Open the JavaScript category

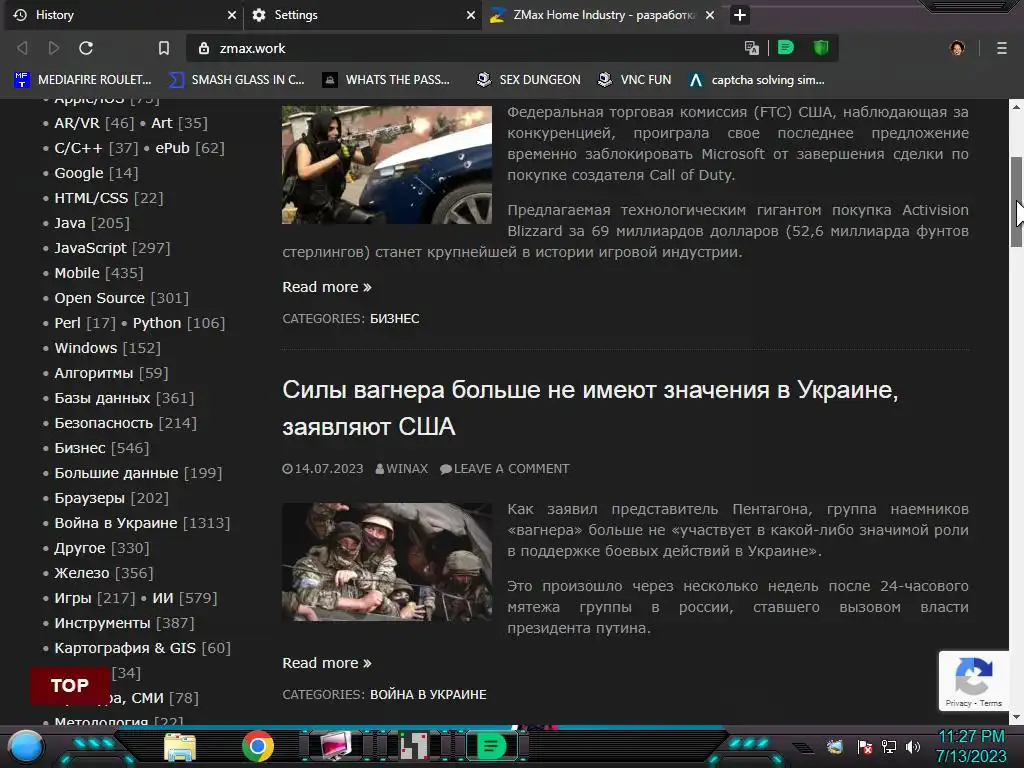click(90, 248)
